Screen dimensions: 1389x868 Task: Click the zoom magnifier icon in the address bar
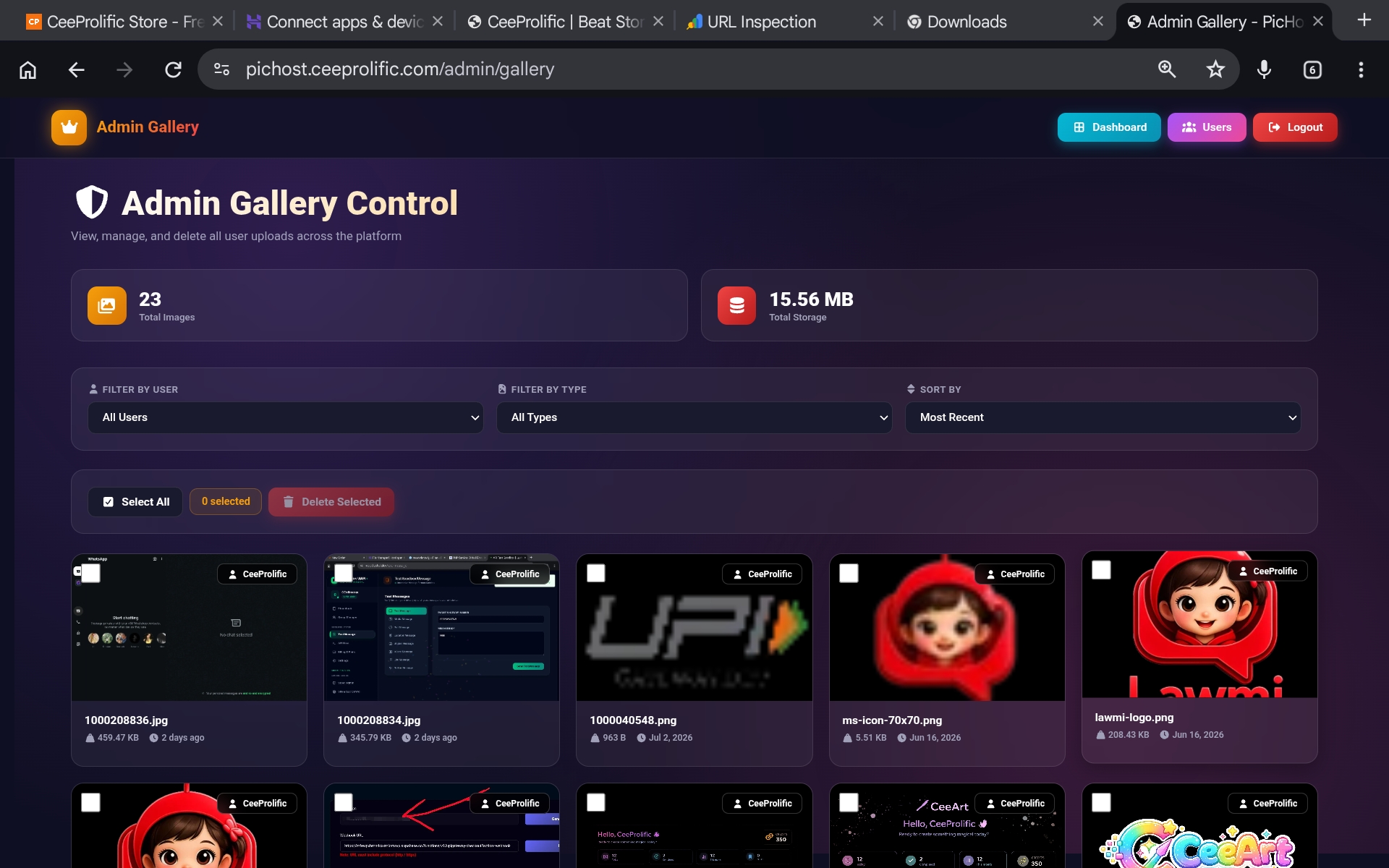coord(1167,69)
